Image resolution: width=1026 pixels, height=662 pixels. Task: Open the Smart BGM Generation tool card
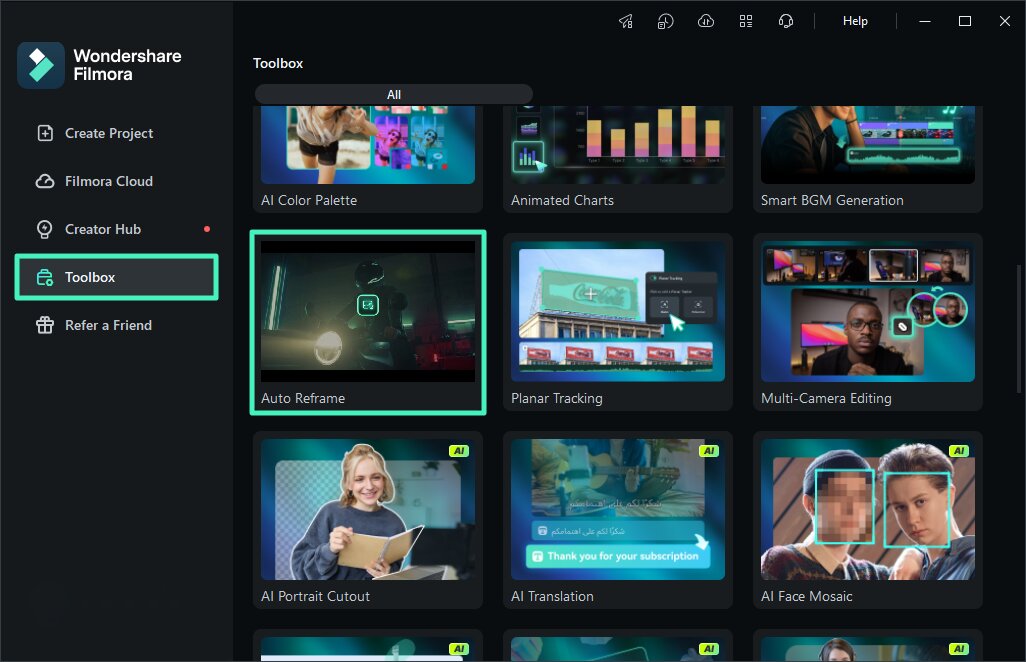coord(868,158)
